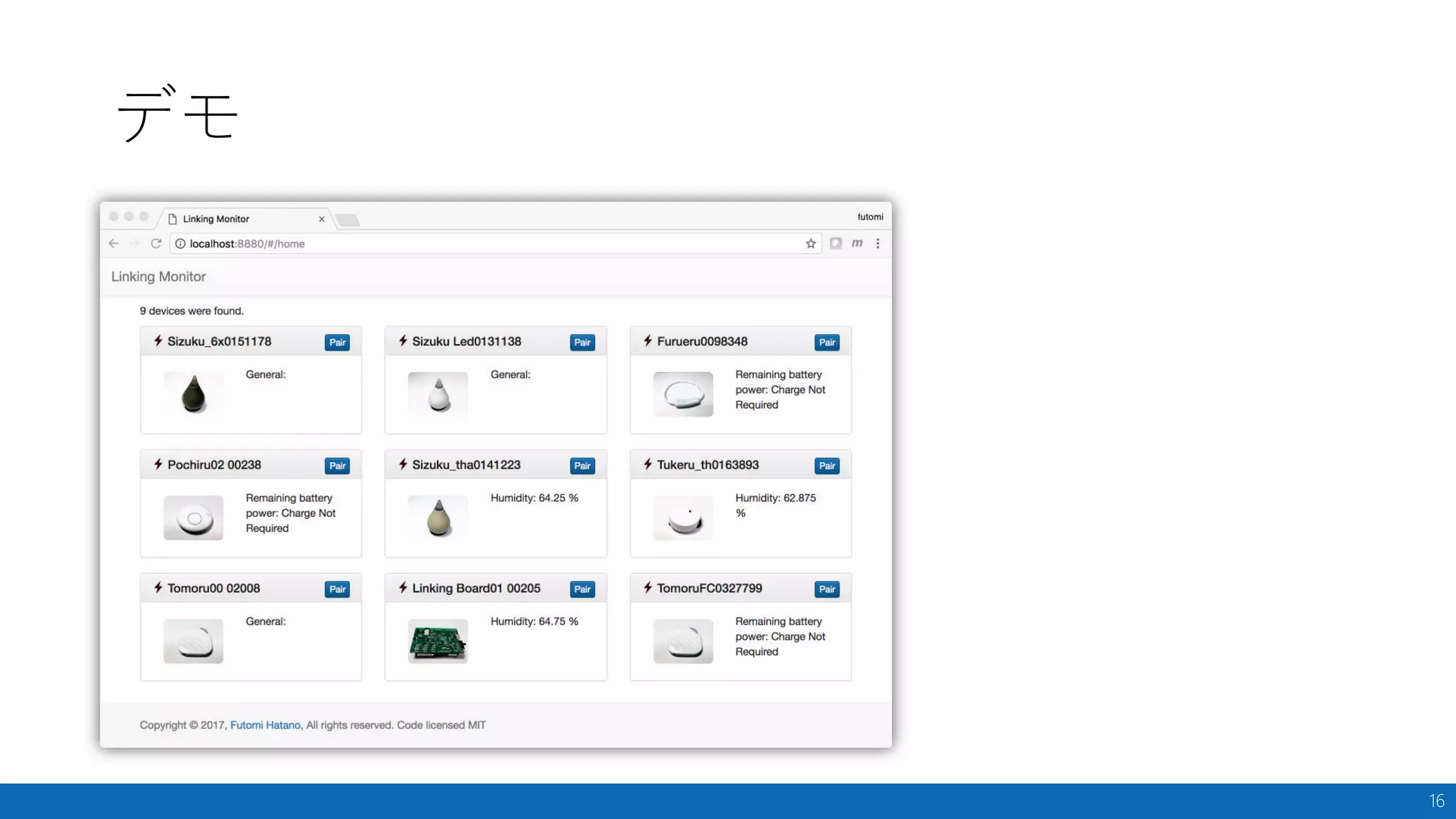Pair the Linking Board01 00205 device

582,589
